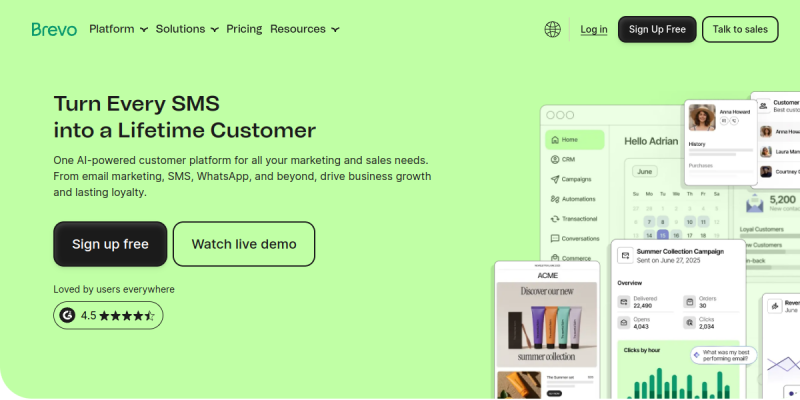
Task: Click Anna Howard's profile photo
Action: coord(702,117)
